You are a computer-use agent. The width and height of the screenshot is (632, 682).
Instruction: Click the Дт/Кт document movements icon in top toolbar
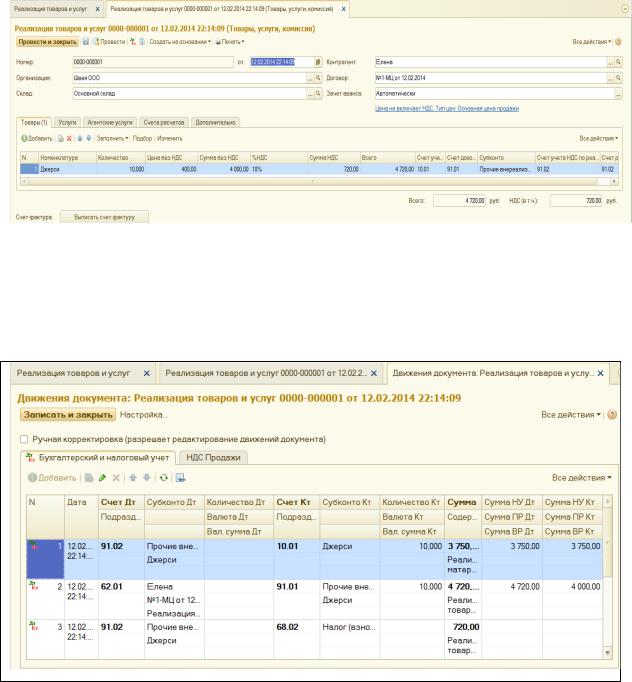pyautogui.click(x=133, y=42)
